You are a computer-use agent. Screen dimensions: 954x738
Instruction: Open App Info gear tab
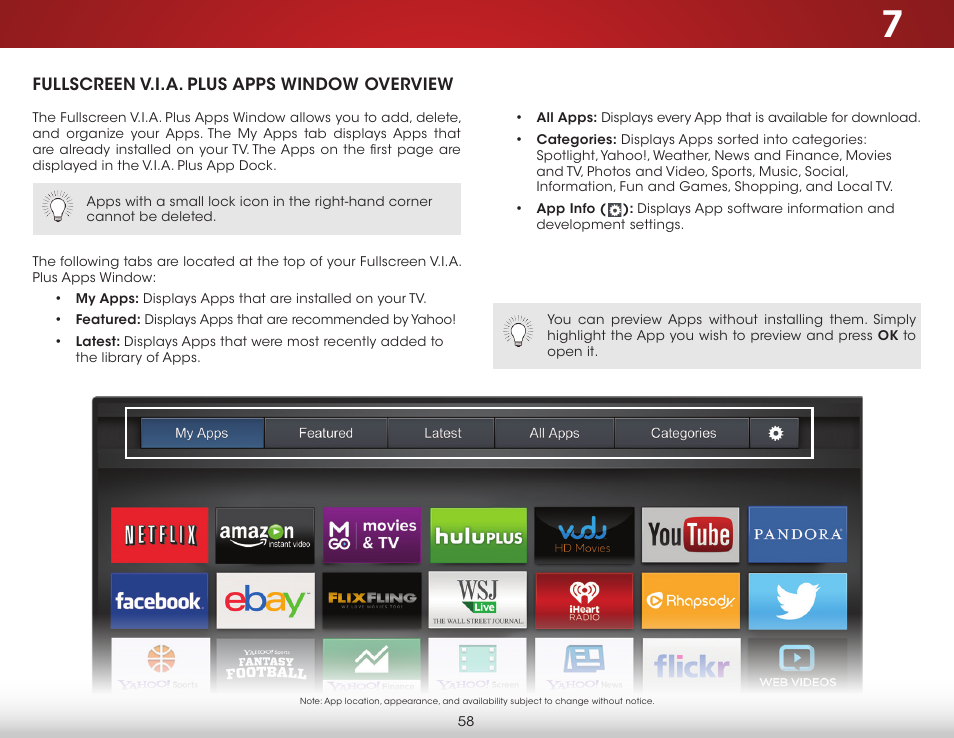click(x=775, y=433)
